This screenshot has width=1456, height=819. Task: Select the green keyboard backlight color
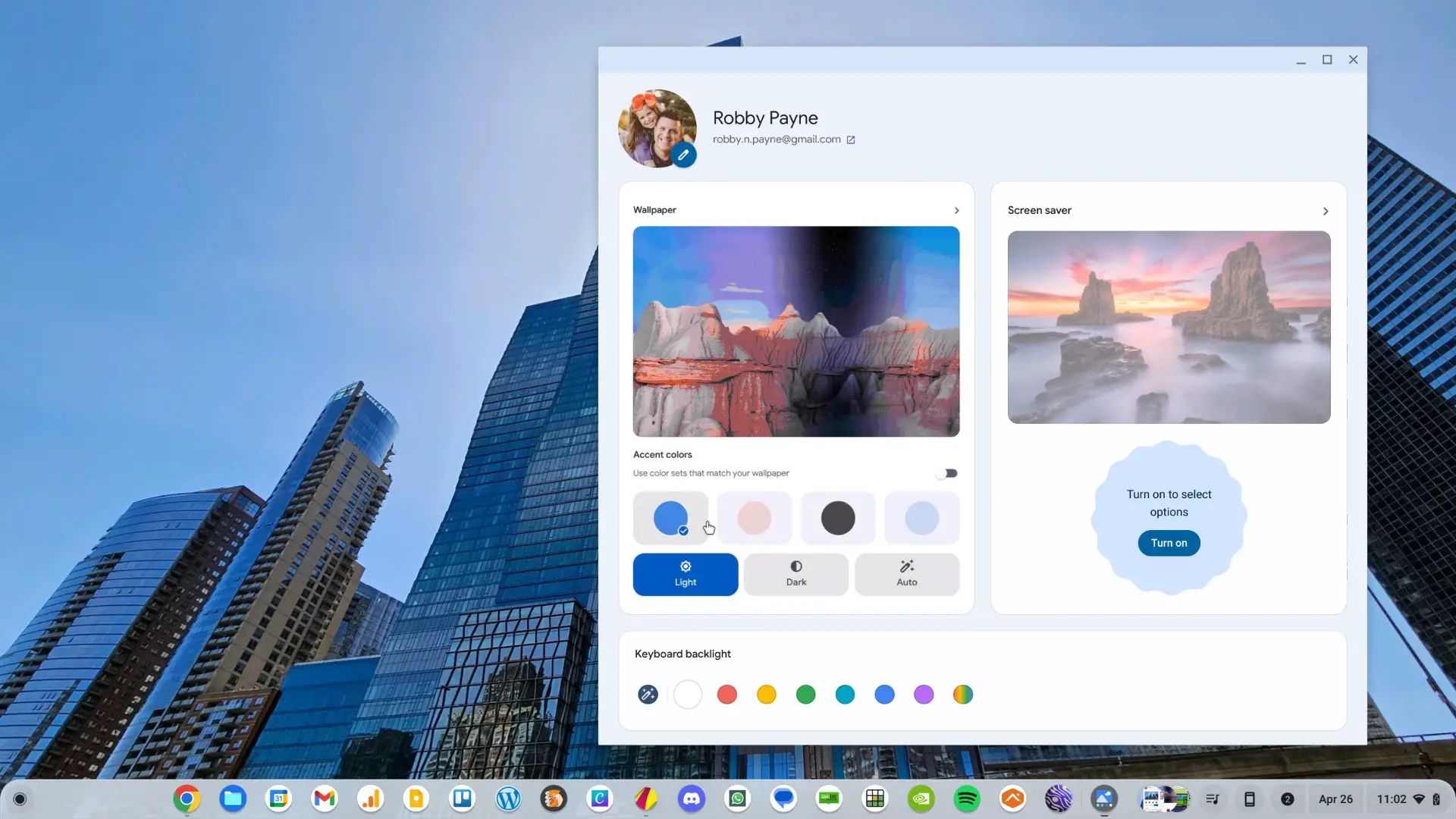(x=806, y=694)
